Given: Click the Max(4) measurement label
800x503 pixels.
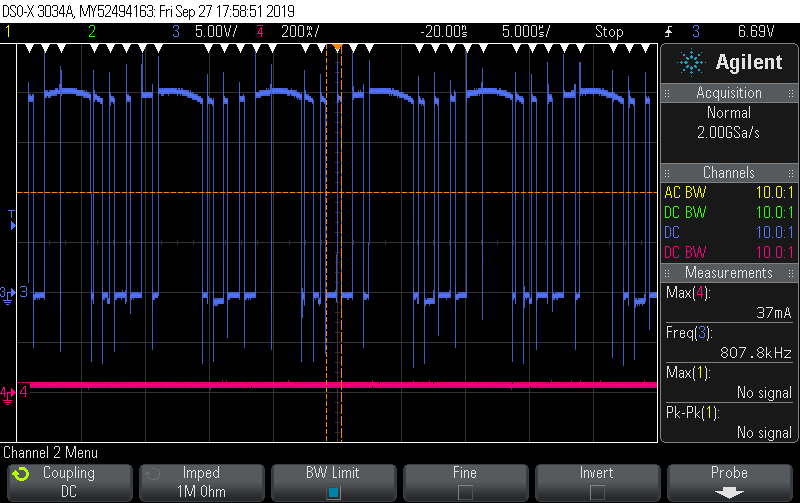Looking at the screenshot, I should [x=688, y=293].
